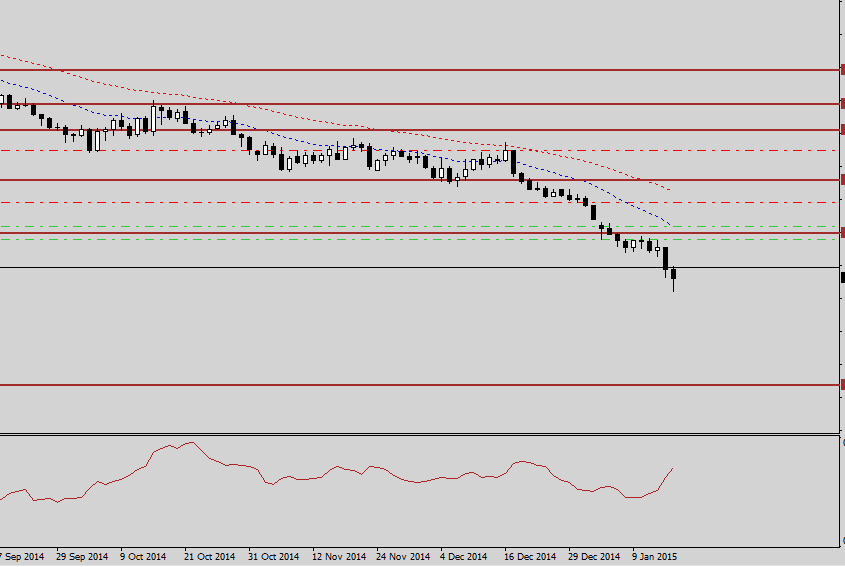Click the 29 Sep 2014 date label
The image size is (845, 567).
(82, 556)
